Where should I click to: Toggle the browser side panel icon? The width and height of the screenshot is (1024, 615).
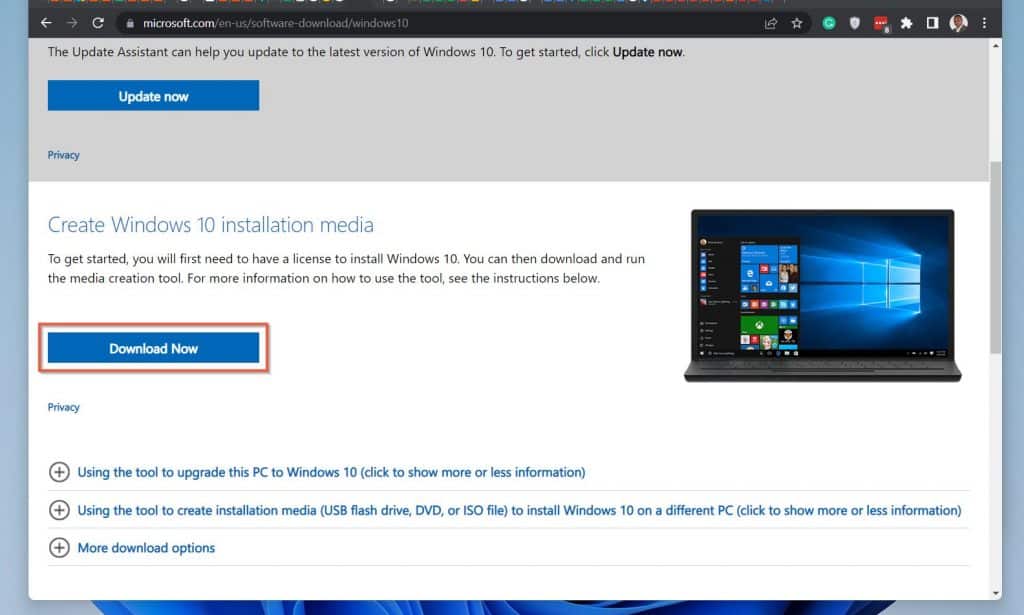tap(932, 24)
